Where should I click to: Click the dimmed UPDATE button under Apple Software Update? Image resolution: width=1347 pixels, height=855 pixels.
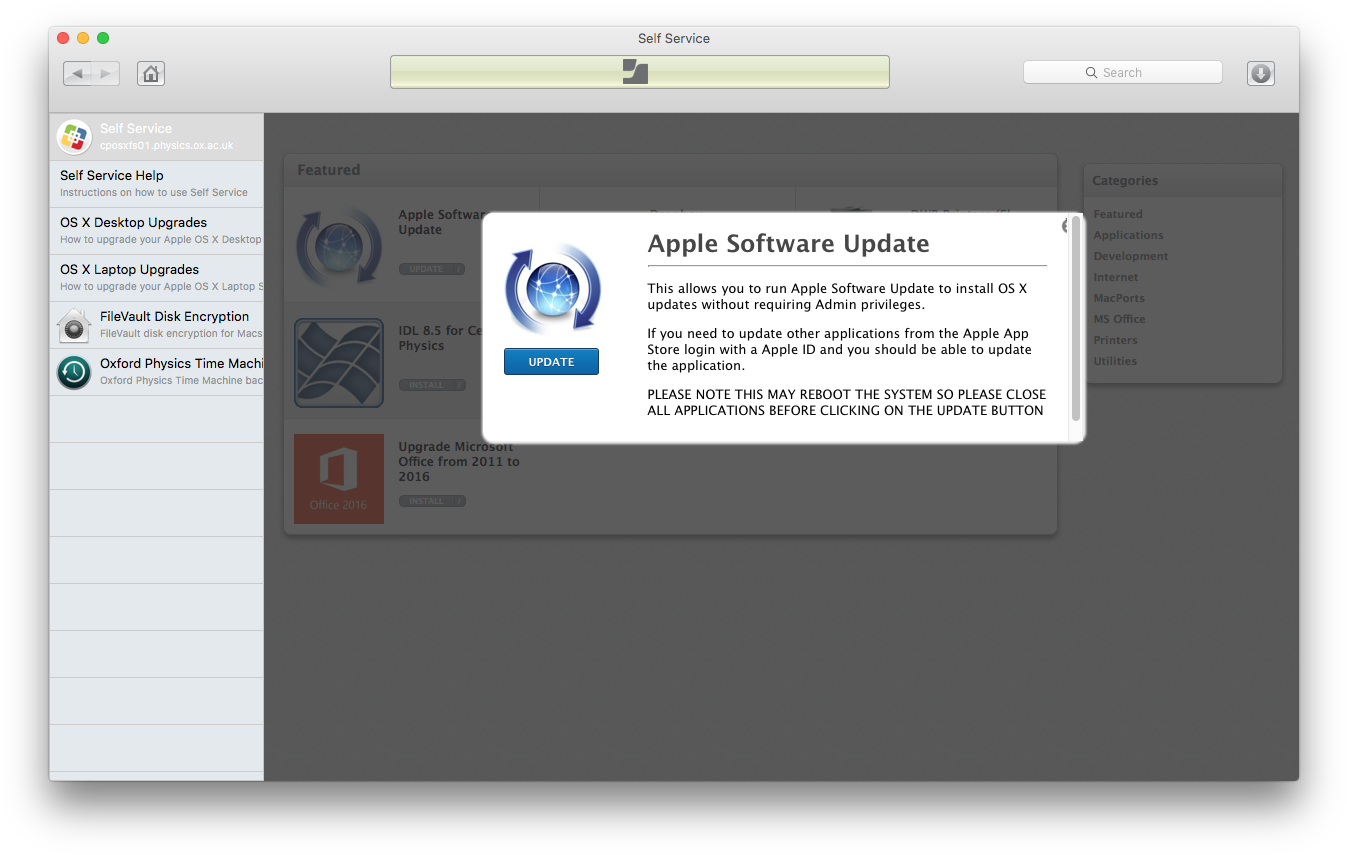[432, 269]
